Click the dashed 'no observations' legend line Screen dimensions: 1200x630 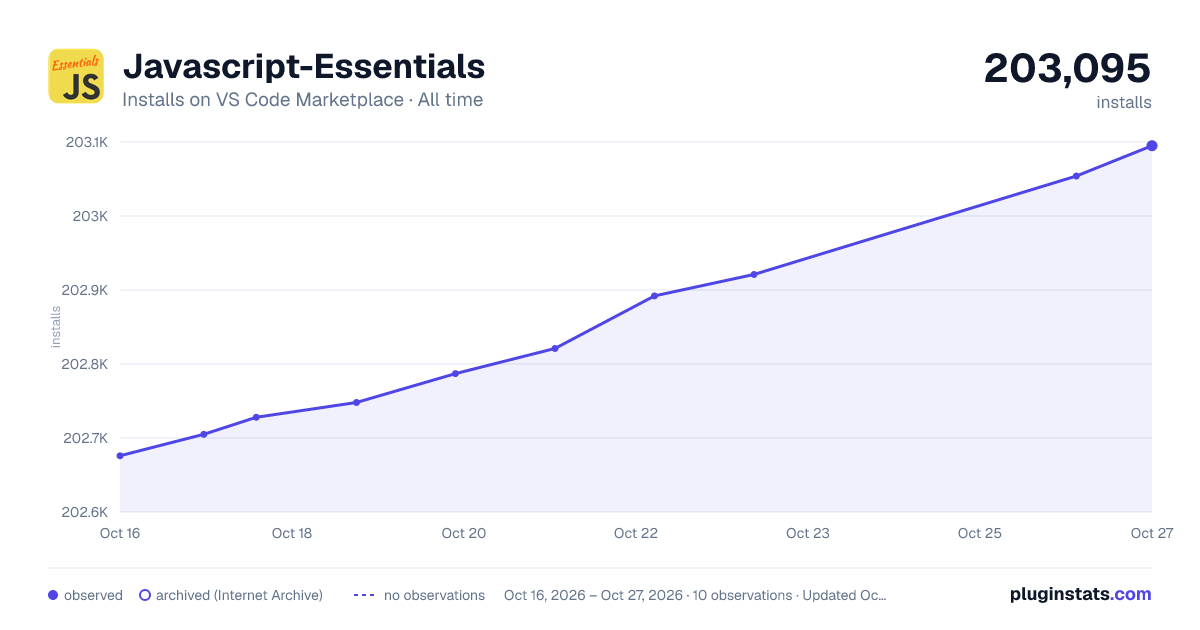[x=364, y=595]
